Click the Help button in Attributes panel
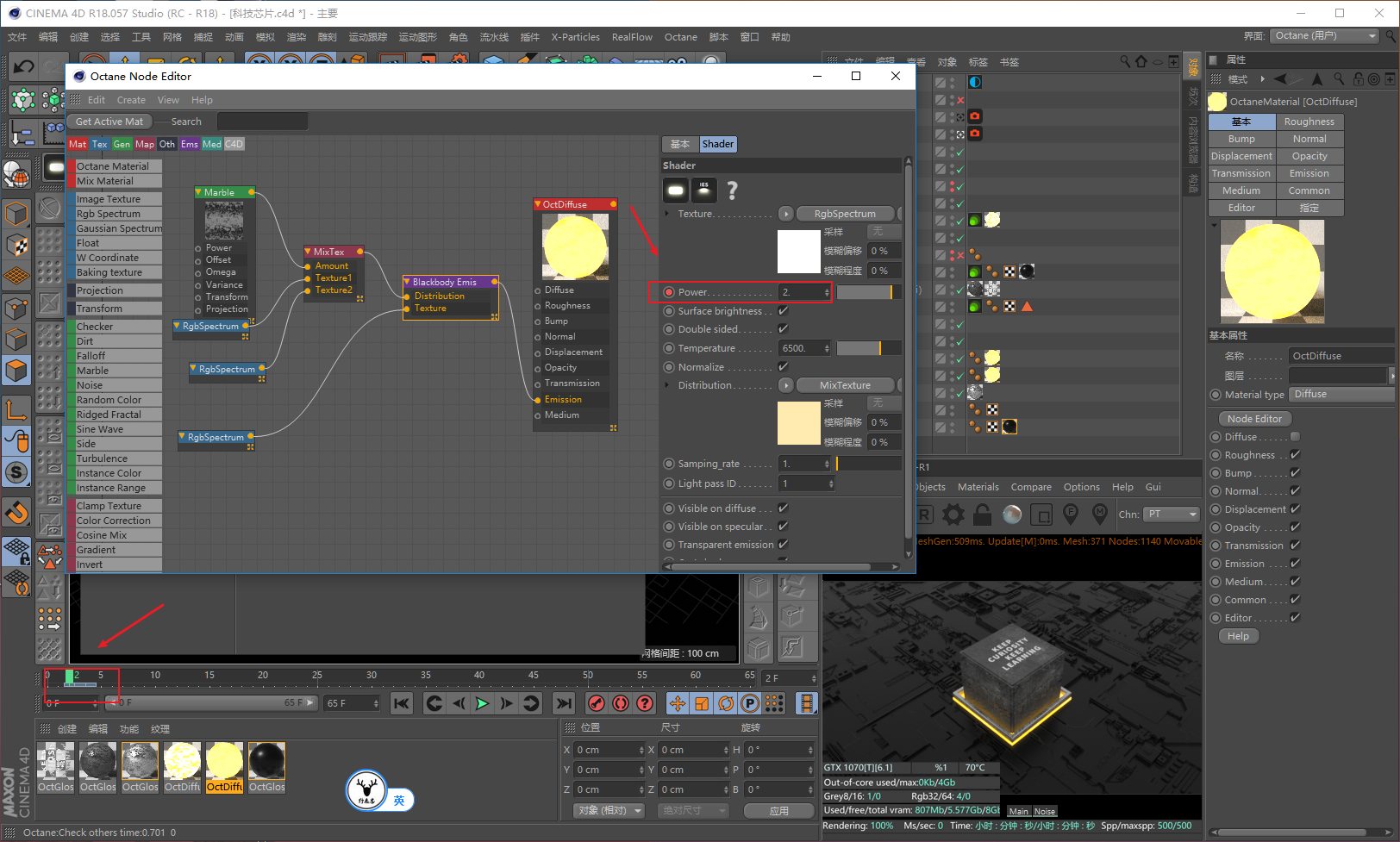This screenshot has width=1400, height=842. (x=1238, y=636)
